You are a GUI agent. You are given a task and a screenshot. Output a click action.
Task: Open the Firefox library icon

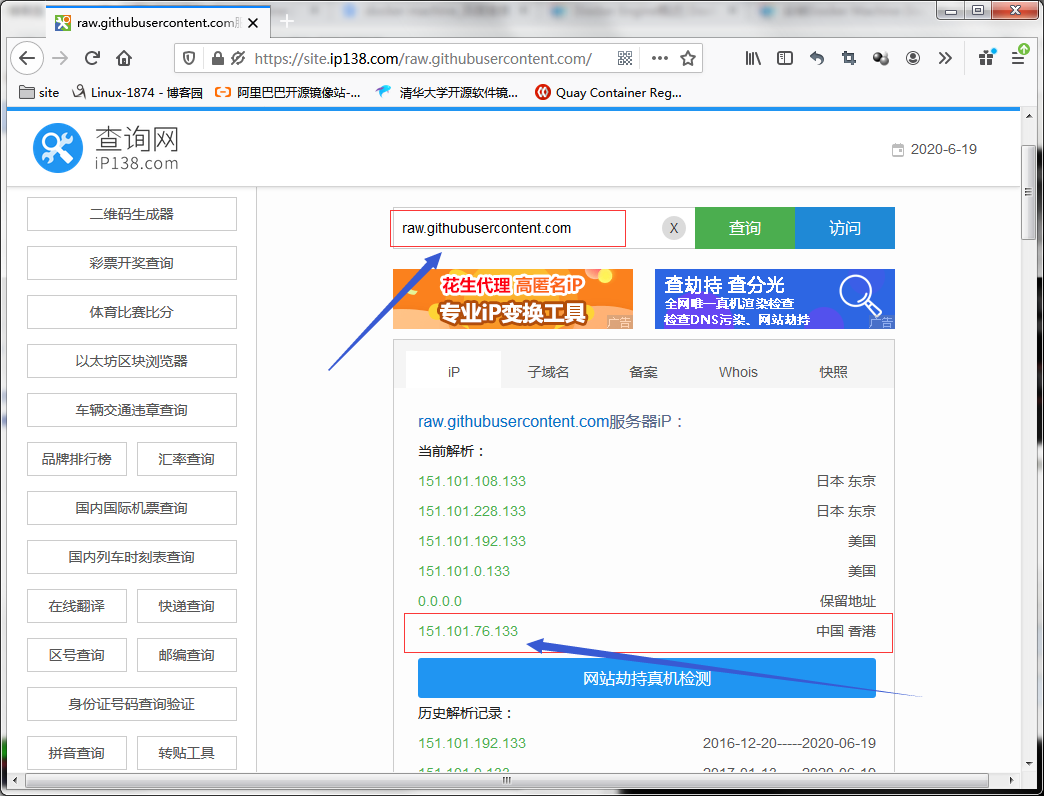753,58
